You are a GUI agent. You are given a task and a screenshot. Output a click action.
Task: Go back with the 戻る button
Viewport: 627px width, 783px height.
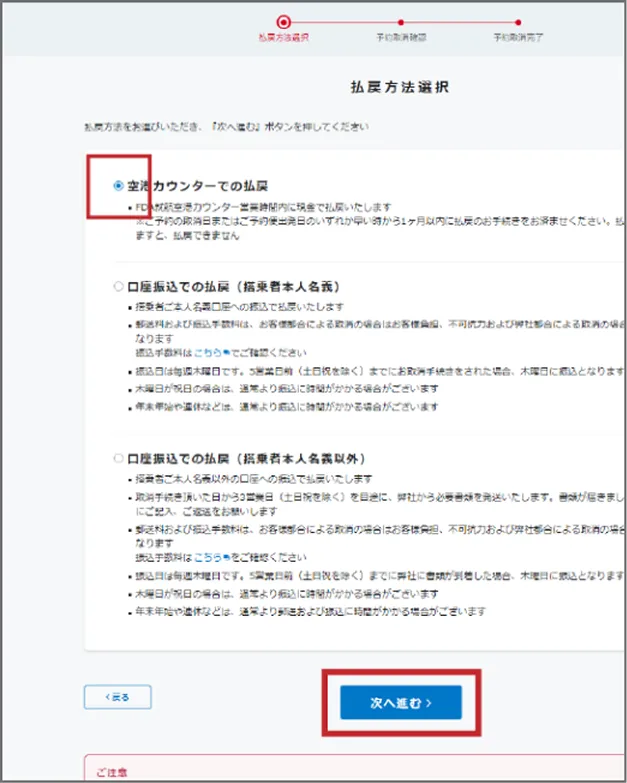point(117,696)
